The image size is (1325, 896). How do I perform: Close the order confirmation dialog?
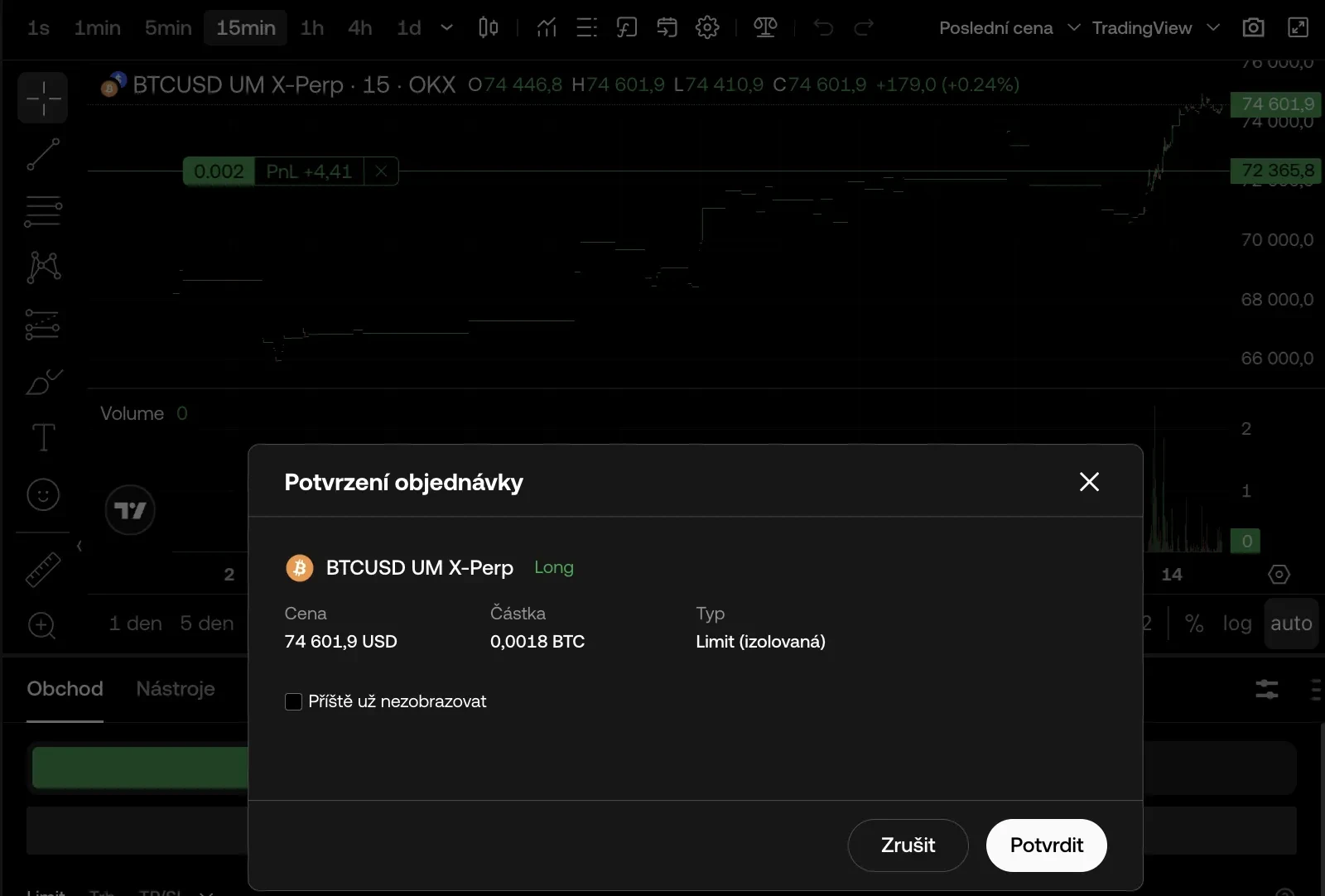1089,482
